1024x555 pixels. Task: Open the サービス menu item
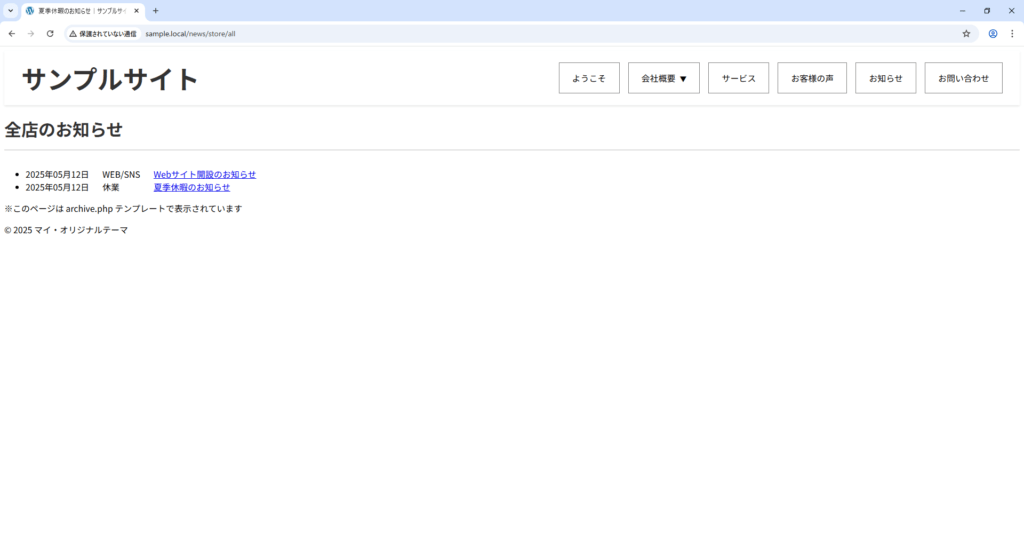(x=739, y=78)
